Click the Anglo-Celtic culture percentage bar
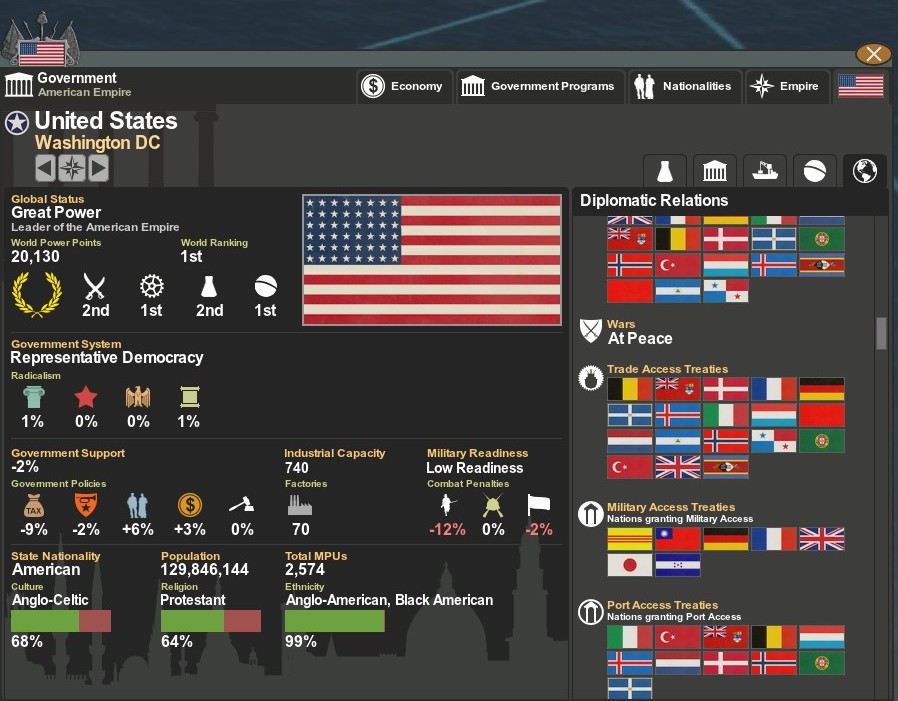 tap(61, 621)
